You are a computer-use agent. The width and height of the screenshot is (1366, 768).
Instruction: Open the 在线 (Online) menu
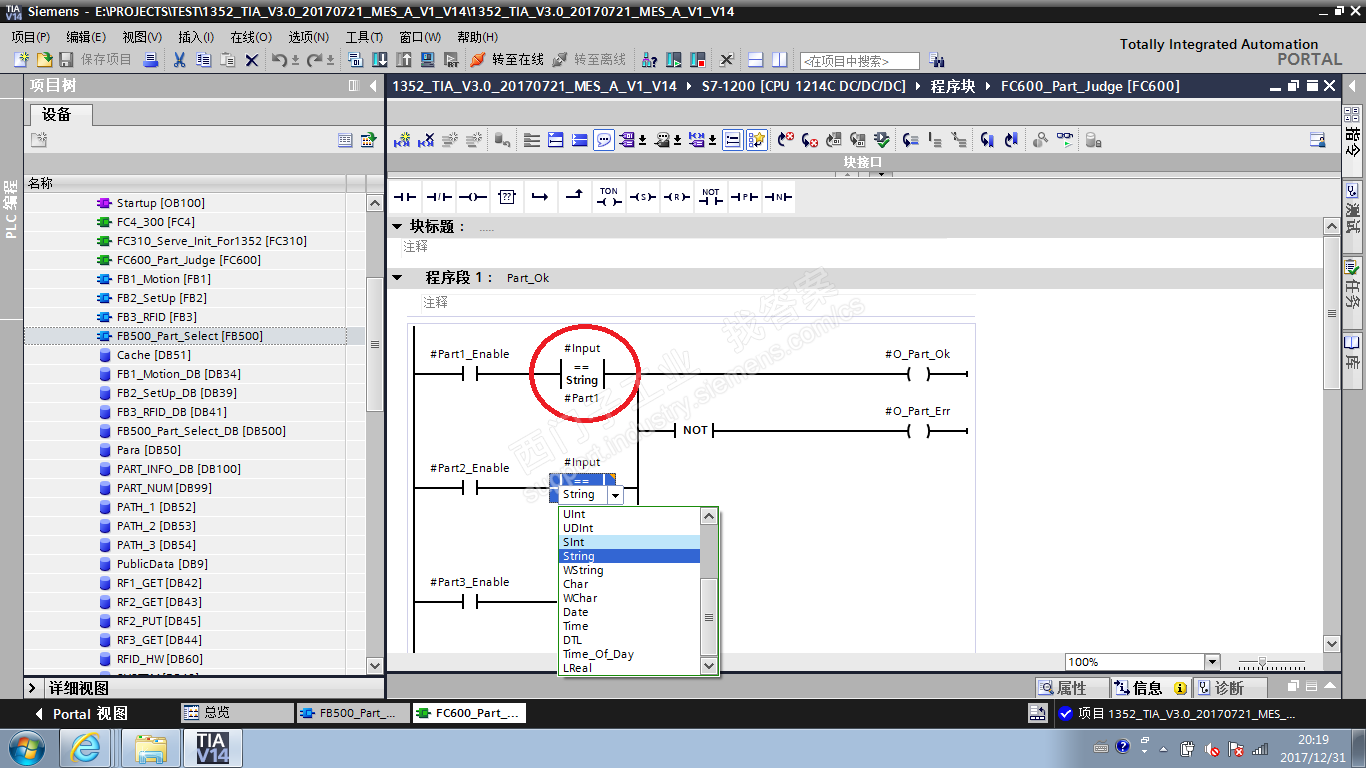click(x=251, y=37)
